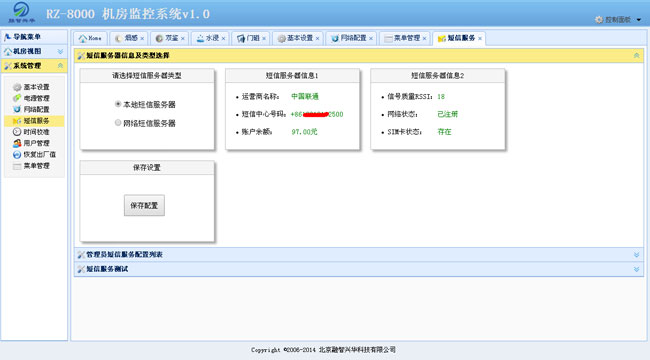Select the 网络短信服务器 radio button
Screen dimensions: 650x360
click(x=118, y=123)
